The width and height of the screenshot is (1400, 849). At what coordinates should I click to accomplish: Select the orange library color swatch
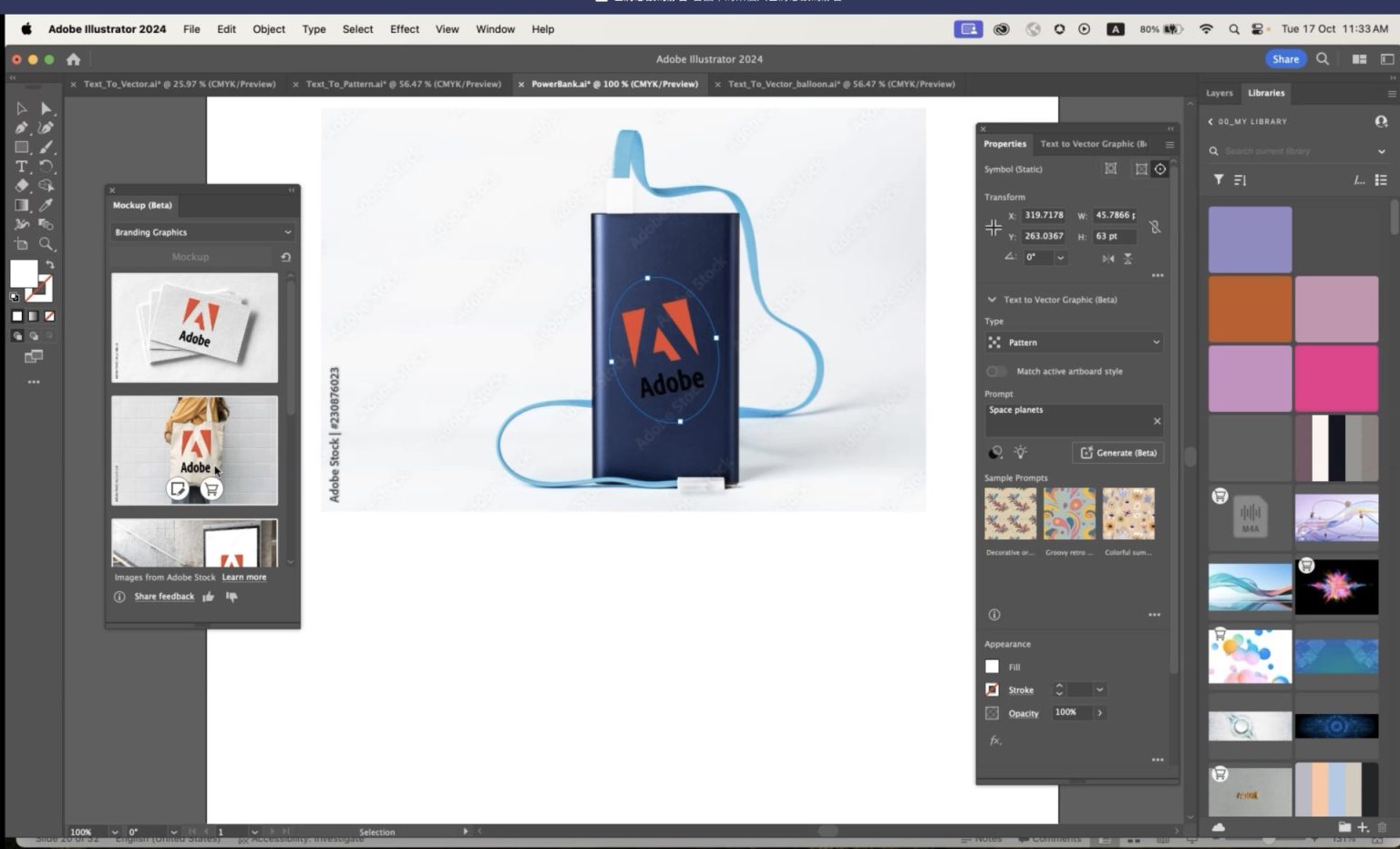1250,310
